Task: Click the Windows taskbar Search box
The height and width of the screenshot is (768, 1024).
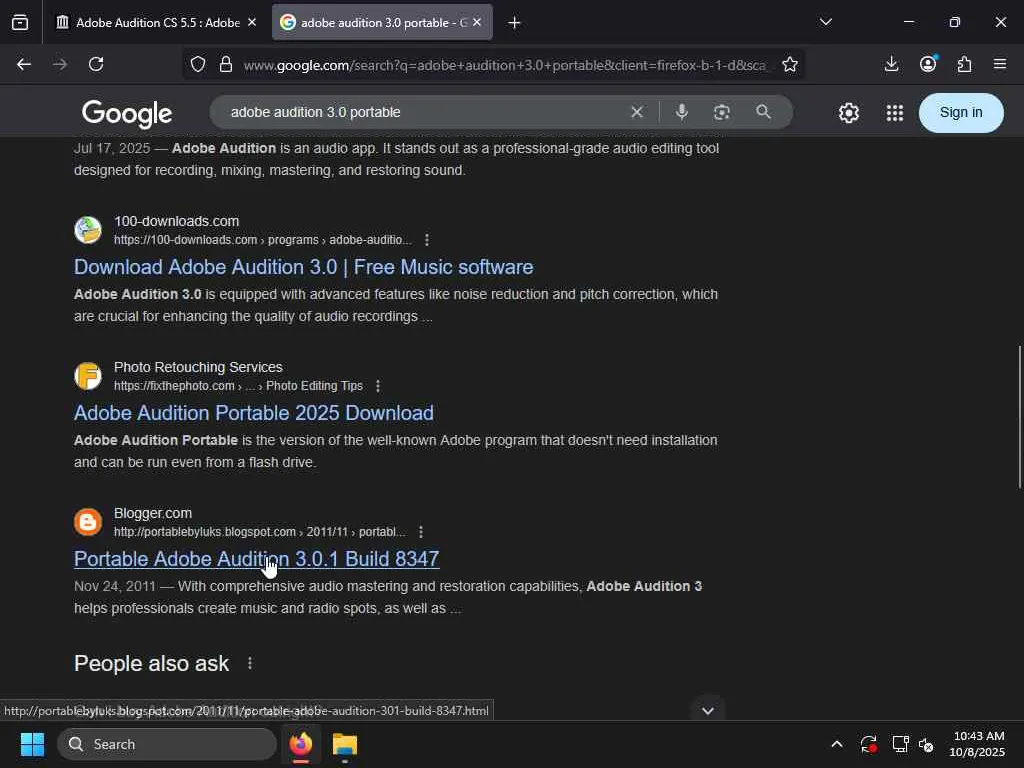Action: 167,744
